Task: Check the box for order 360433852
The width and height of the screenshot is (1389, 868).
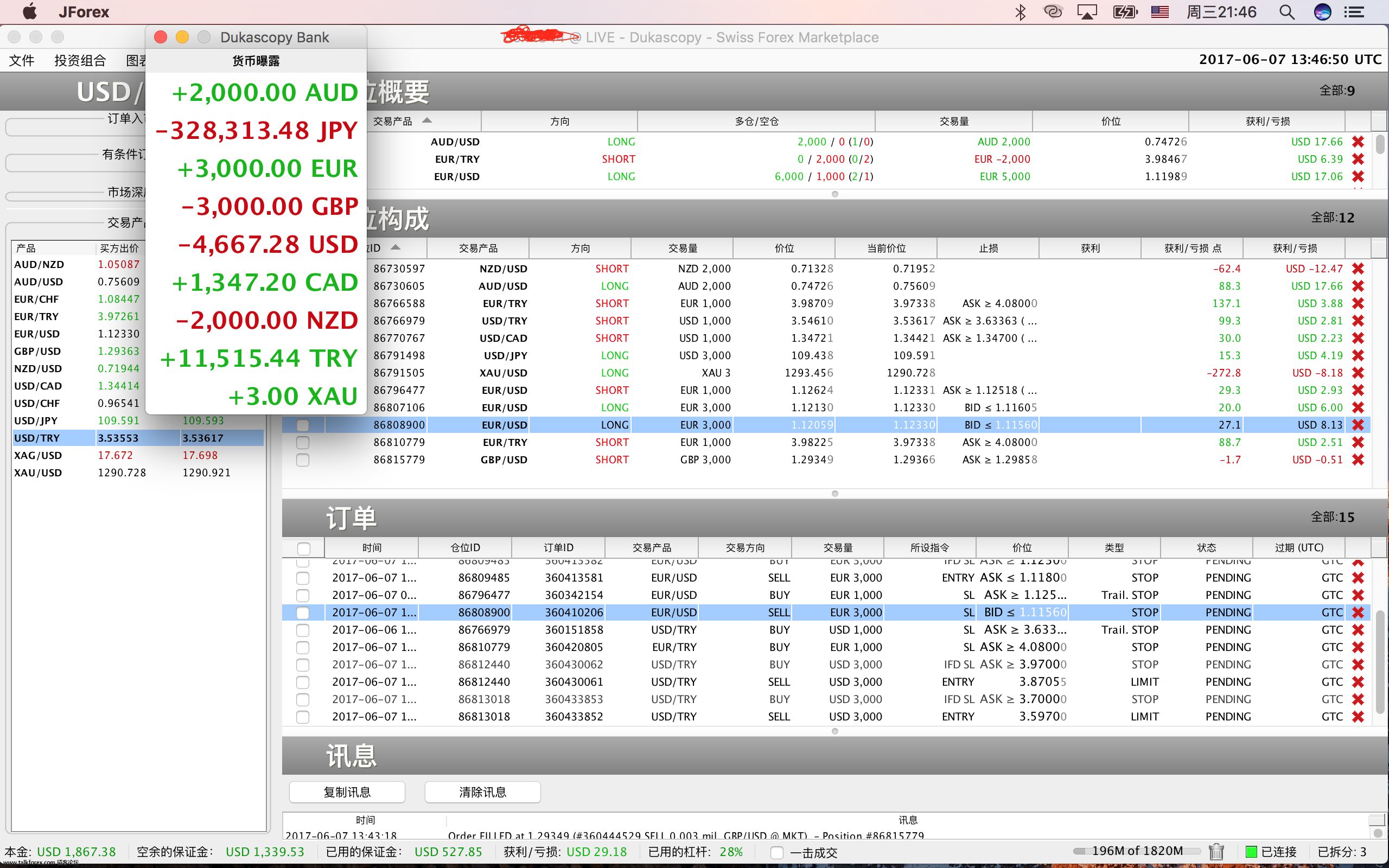Action: 302,717
